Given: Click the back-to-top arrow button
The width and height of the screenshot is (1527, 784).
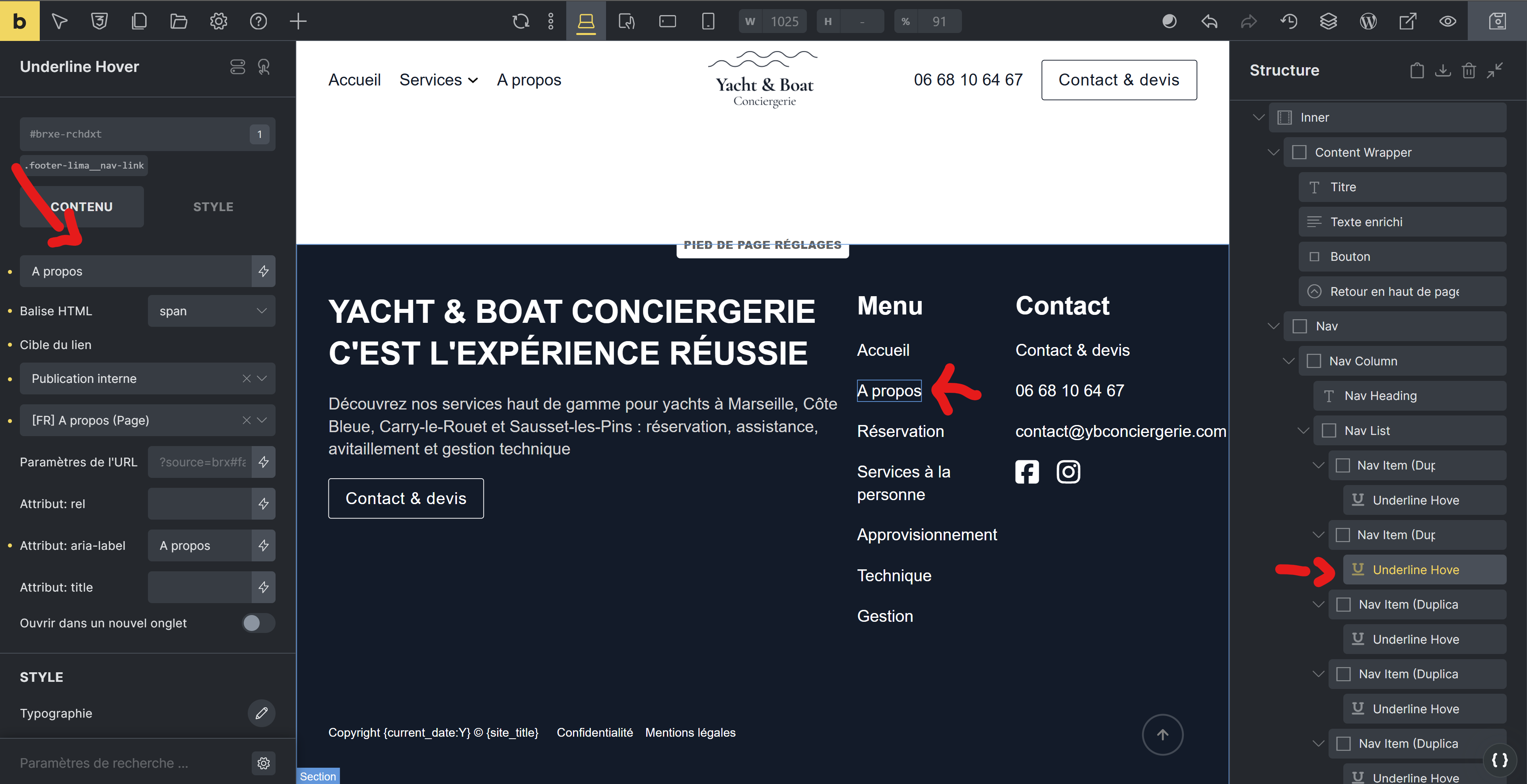Looking at the screenshot, I should tap(1163, 735).
